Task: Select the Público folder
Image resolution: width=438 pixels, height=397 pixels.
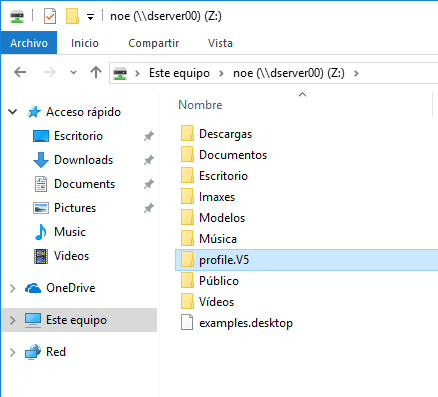Action: (219, 281)
